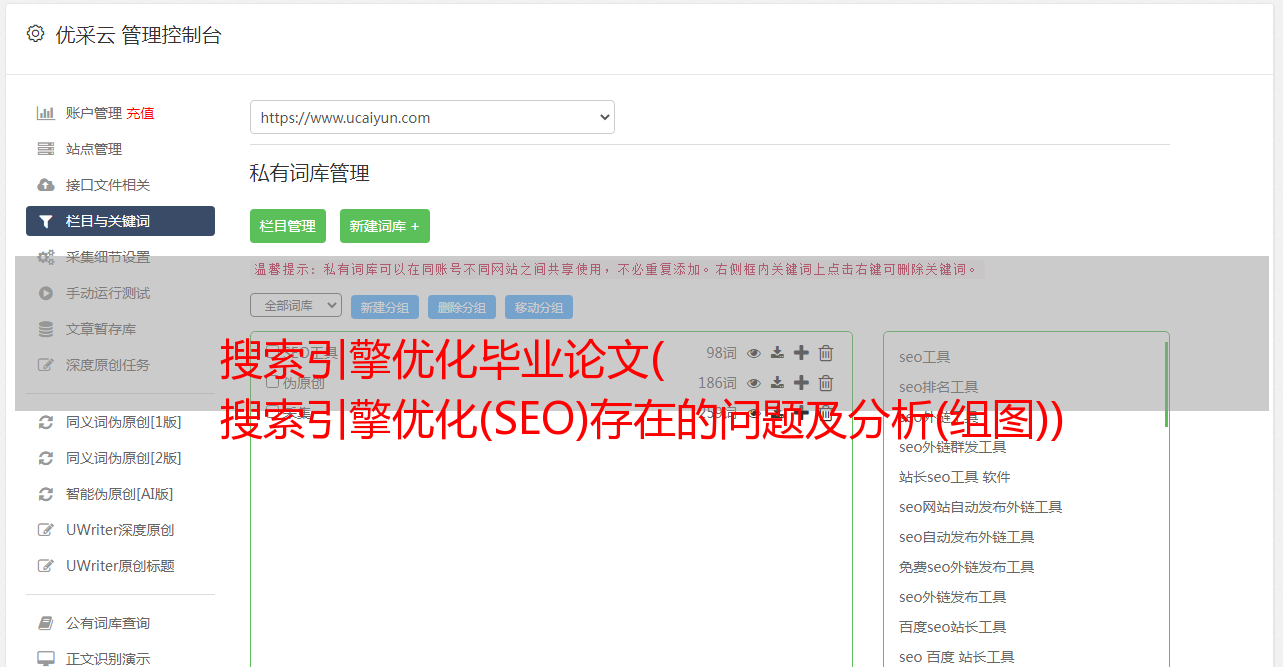Open UWriter深度原创 edit entry
This screenshot has width=1283, height=667.
point(120,530)
